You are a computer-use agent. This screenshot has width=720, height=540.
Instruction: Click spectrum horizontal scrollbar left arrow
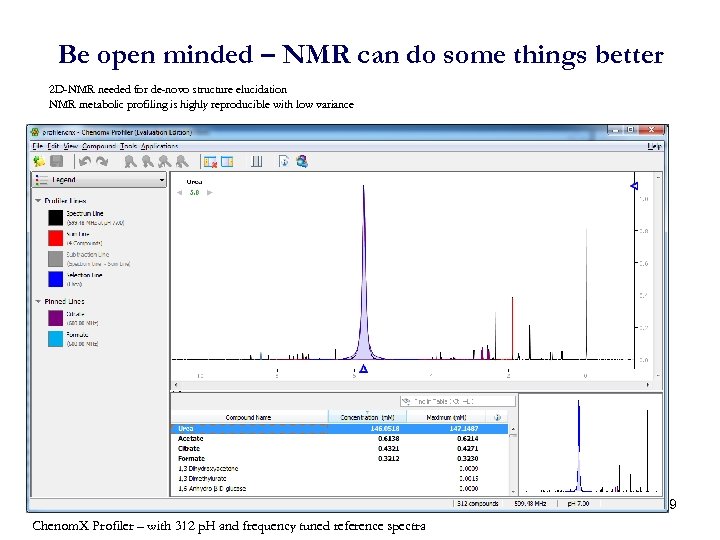[176, 385]
